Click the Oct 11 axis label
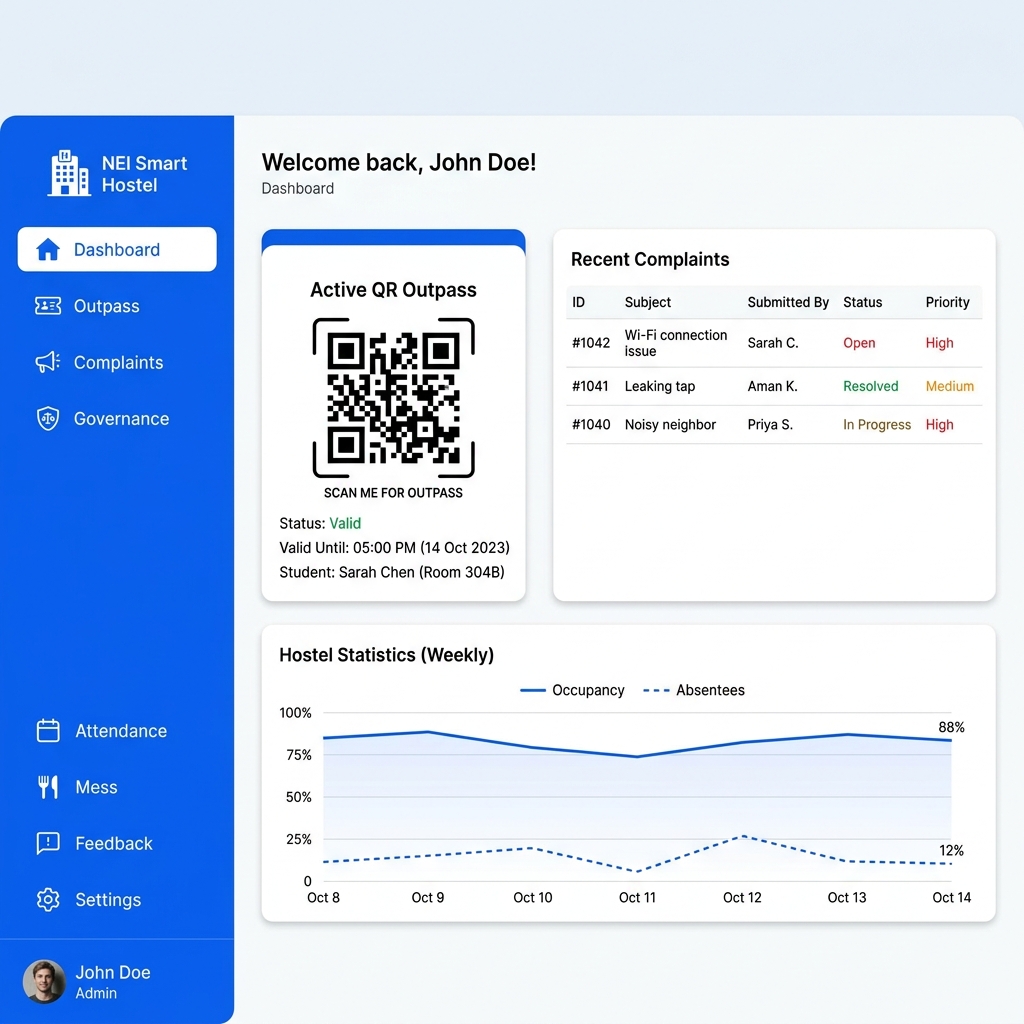Viewport: 1024px width, 1024px height. [637, 897]
